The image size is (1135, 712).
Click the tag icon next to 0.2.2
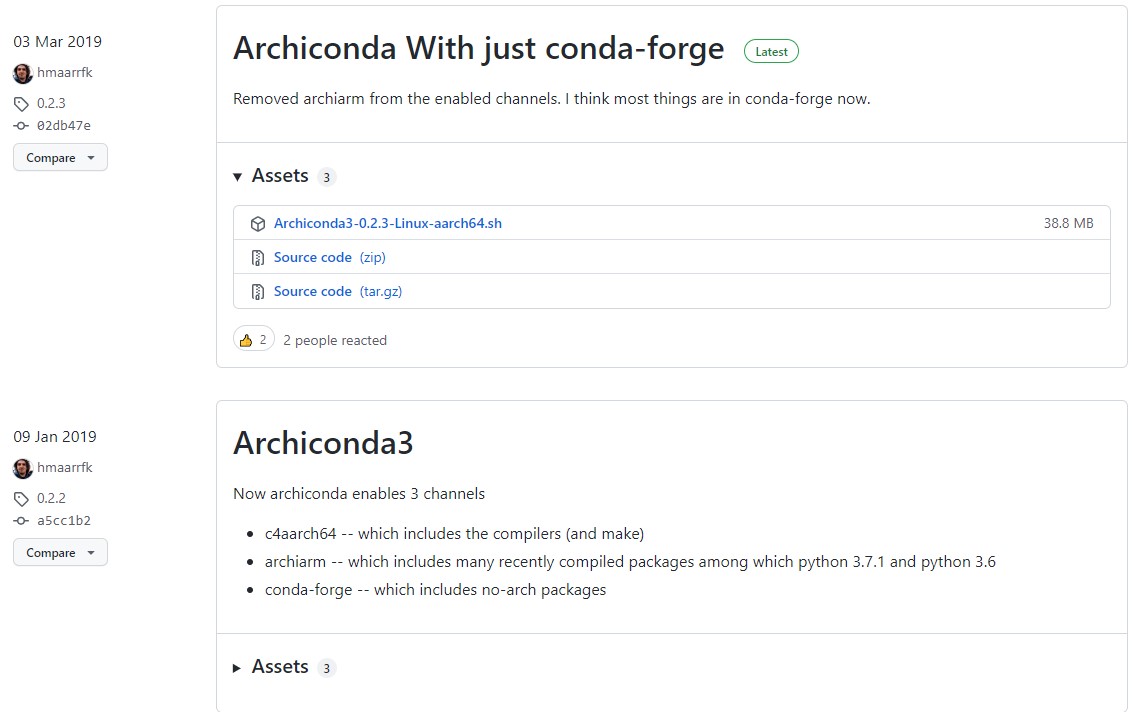(x=21, y=499)
